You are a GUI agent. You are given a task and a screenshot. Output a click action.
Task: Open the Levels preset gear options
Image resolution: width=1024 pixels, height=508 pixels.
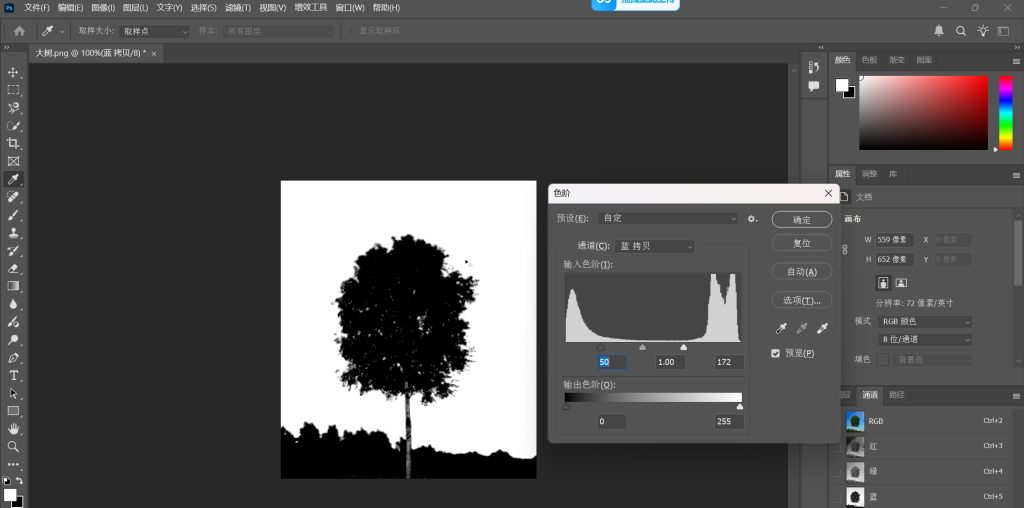[752, 218]
